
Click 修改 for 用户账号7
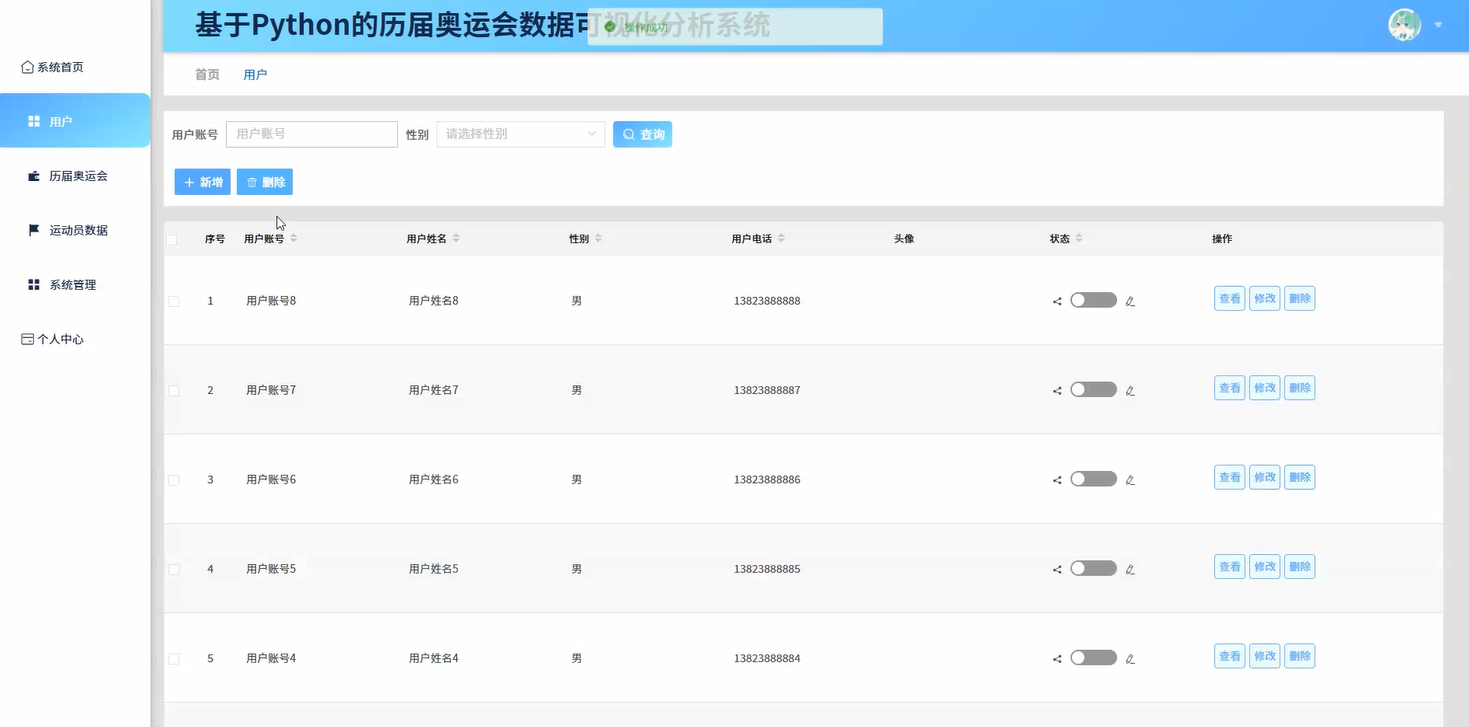(1264, 388)
